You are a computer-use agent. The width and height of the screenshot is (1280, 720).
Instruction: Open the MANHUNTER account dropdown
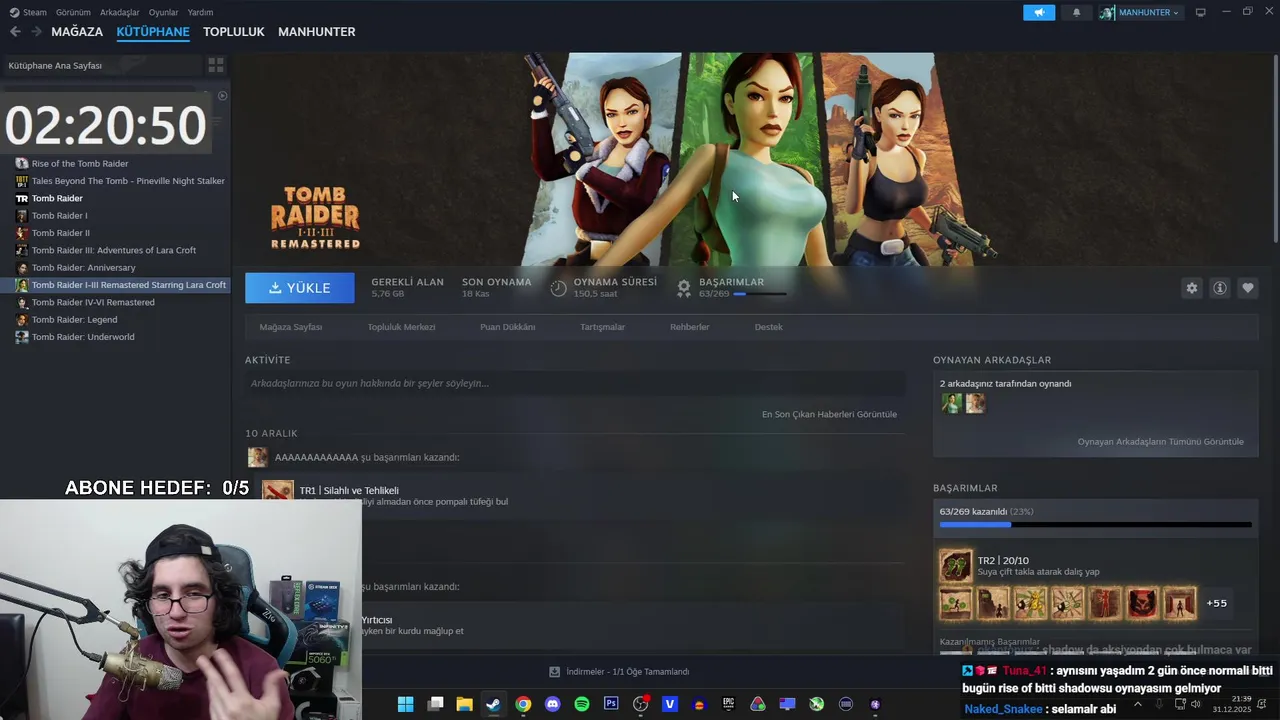click(1140, 12)
